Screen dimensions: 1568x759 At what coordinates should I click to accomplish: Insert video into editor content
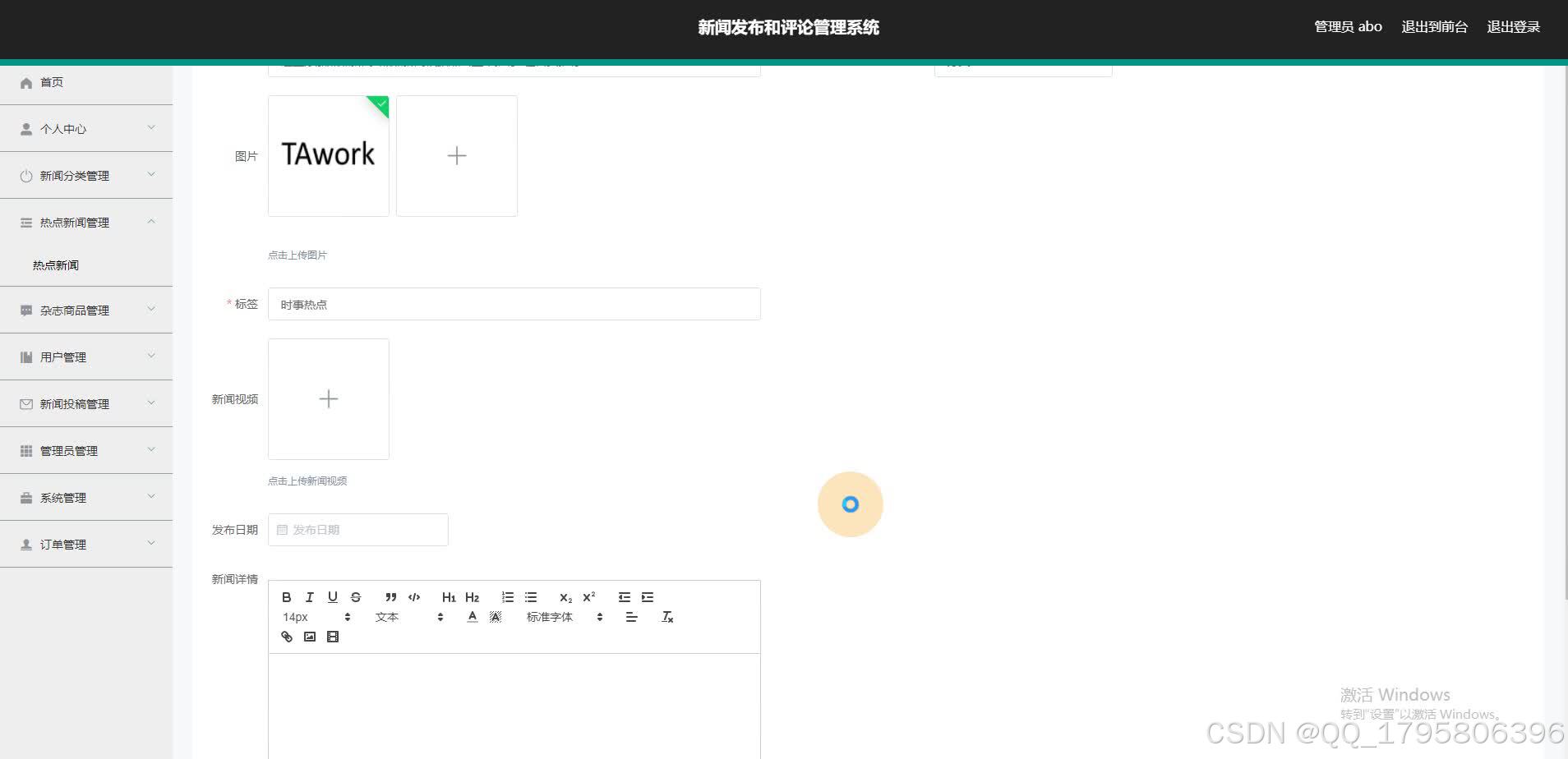pos(333,637)
